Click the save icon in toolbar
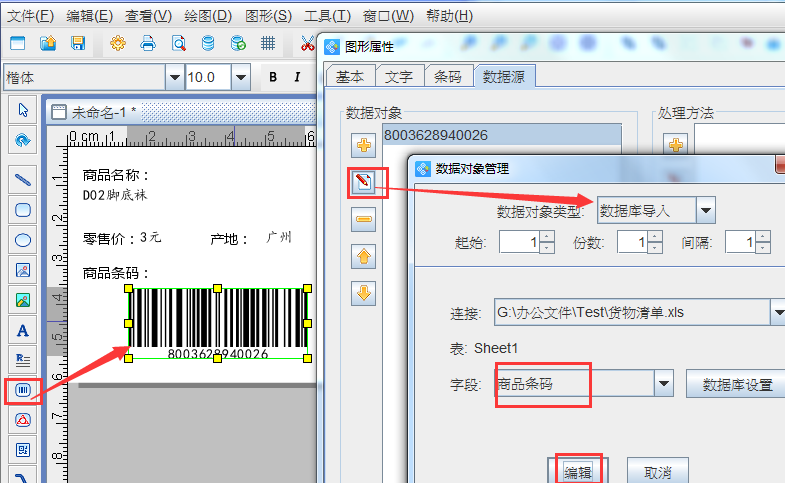The image size is (785, 483). click(77, 44)
